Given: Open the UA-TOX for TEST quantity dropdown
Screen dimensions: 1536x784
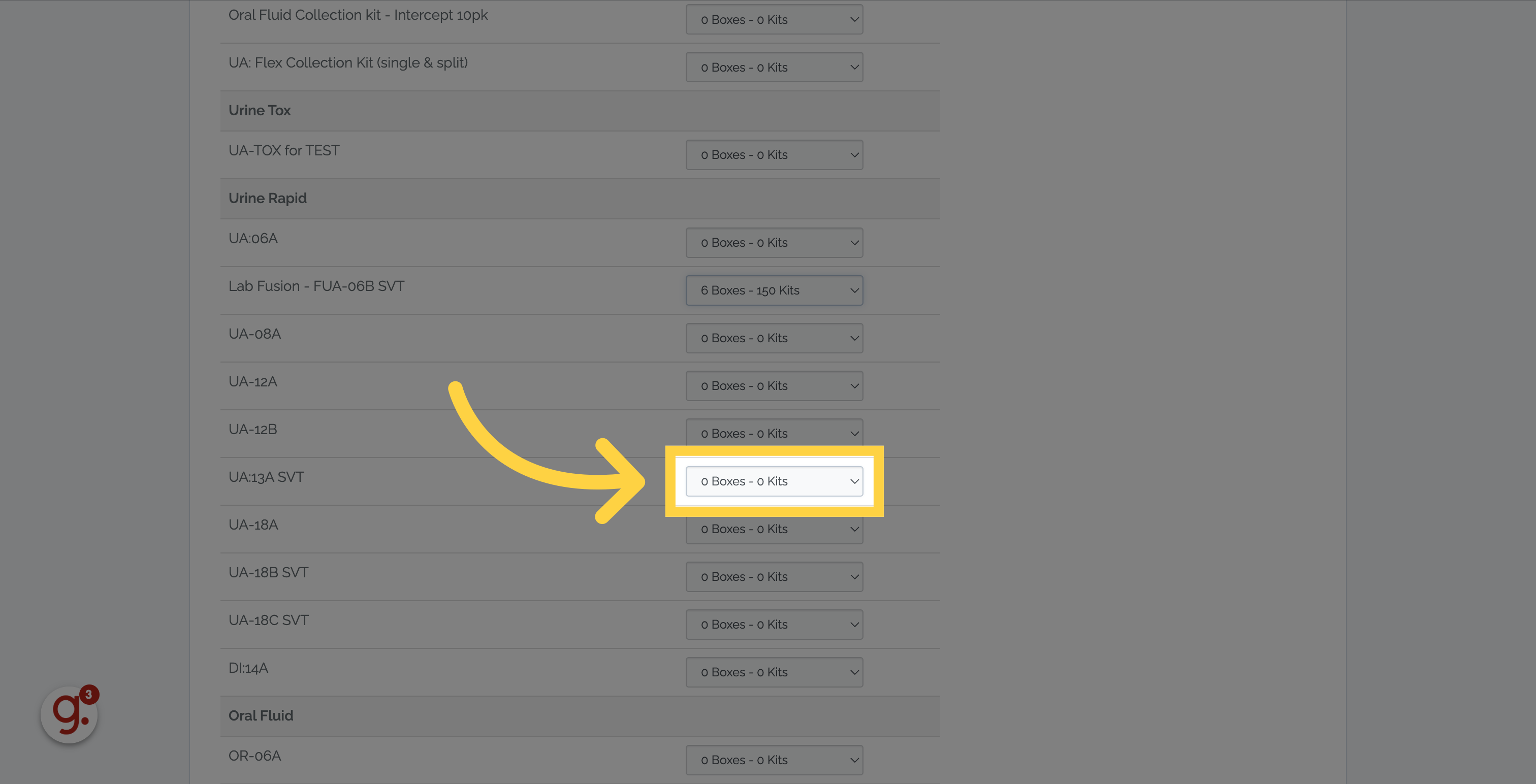Looking at the screenshot, I should (x=774, y=155).
